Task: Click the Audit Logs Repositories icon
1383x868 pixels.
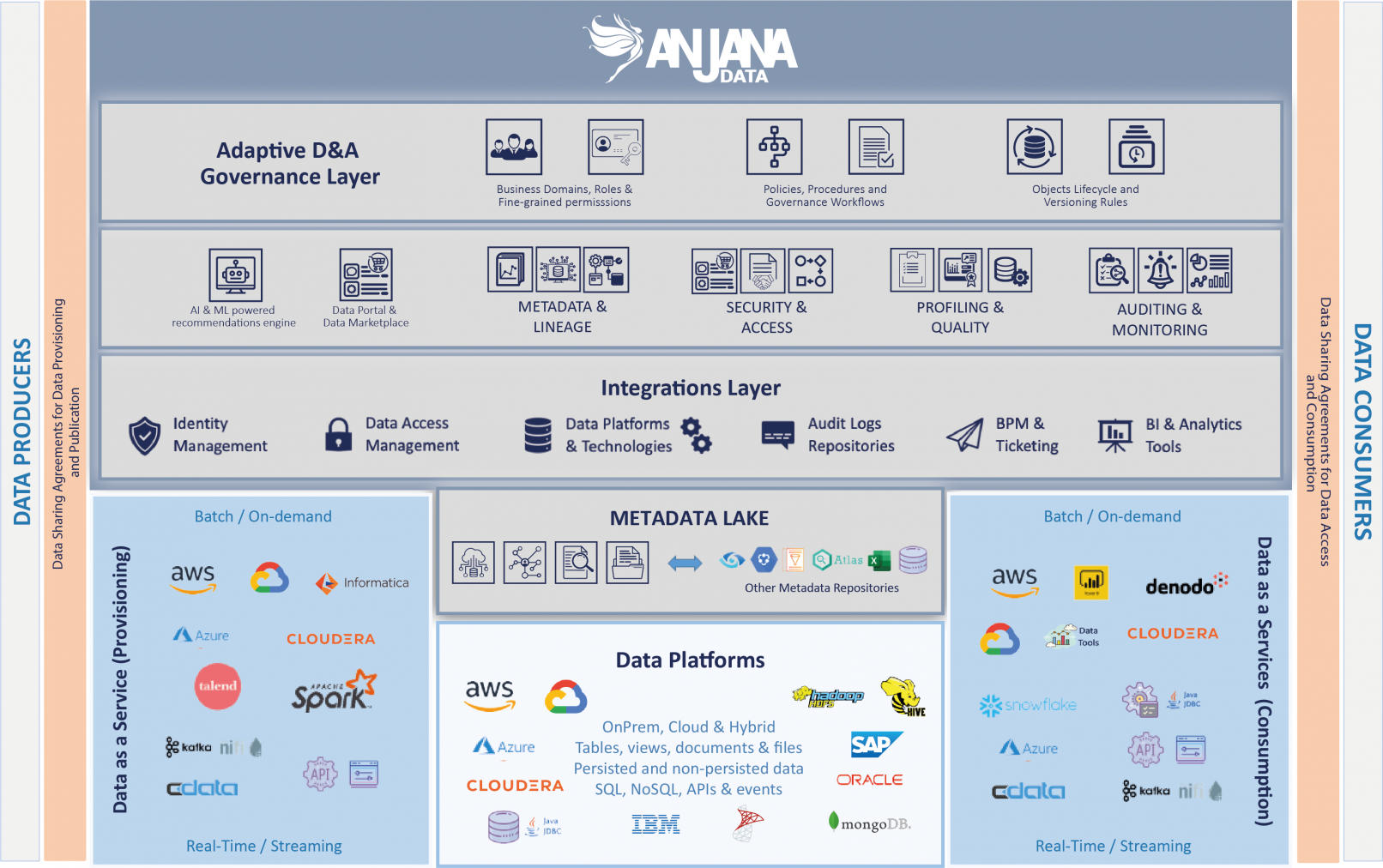Action: point(777,435)
